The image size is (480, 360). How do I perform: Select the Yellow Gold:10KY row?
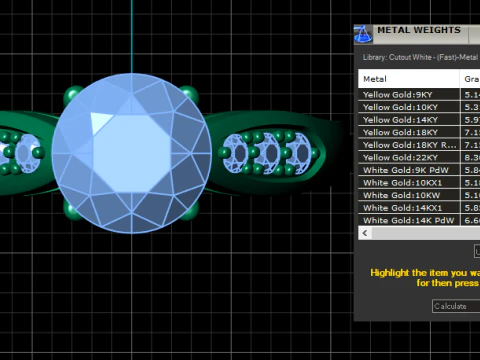419,107
